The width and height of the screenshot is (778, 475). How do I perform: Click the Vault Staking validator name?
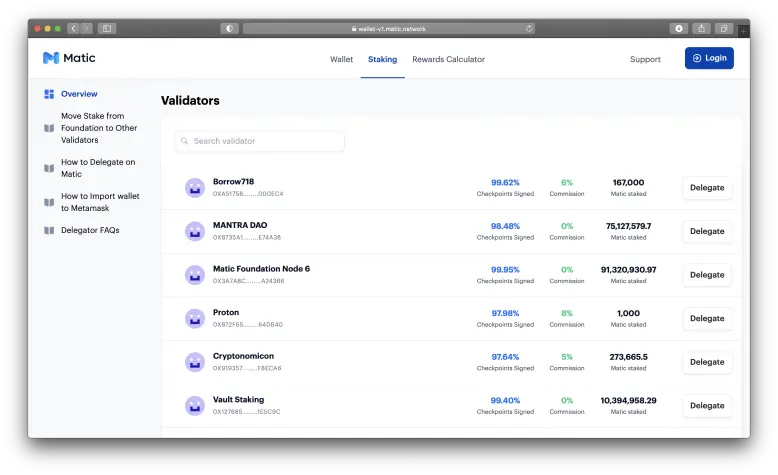[238, 400]
